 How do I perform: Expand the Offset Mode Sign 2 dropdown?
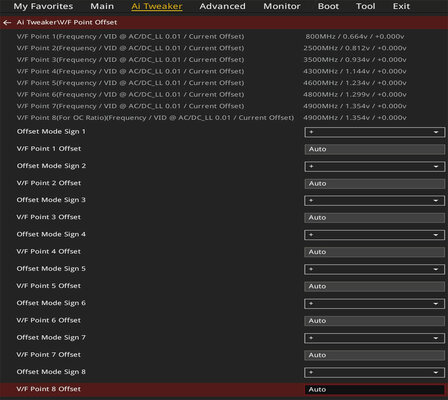click(374, 166)
